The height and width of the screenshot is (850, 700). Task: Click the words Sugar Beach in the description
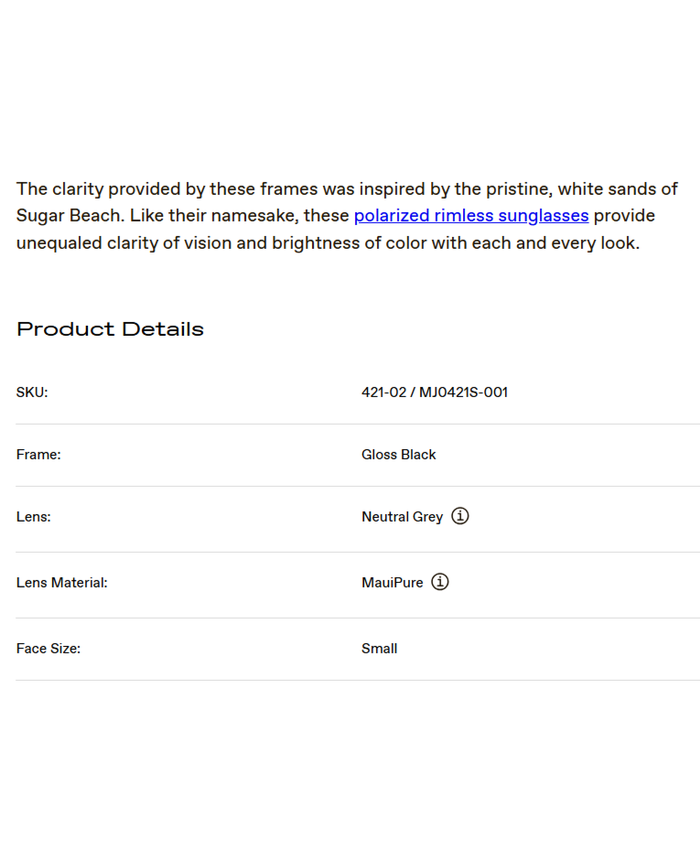click(64, 216)
